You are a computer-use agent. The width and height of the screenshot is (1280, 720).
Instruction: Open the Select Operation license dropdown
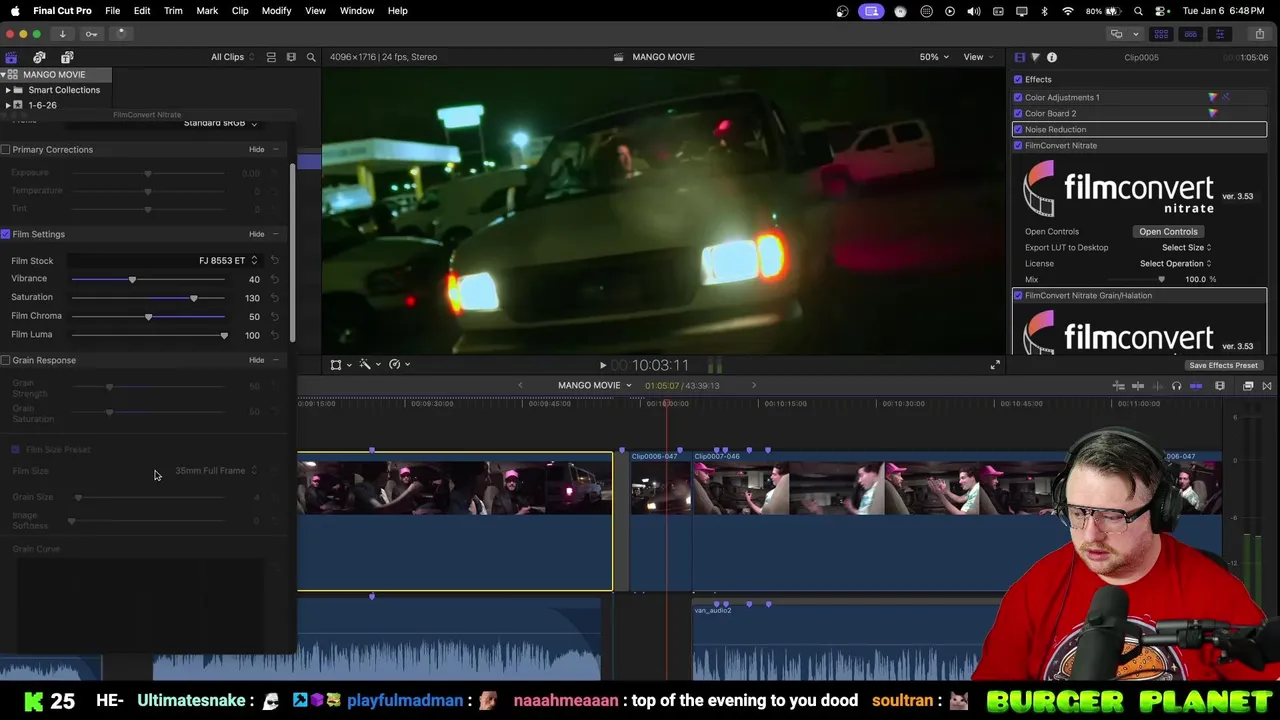[1176, 263]
